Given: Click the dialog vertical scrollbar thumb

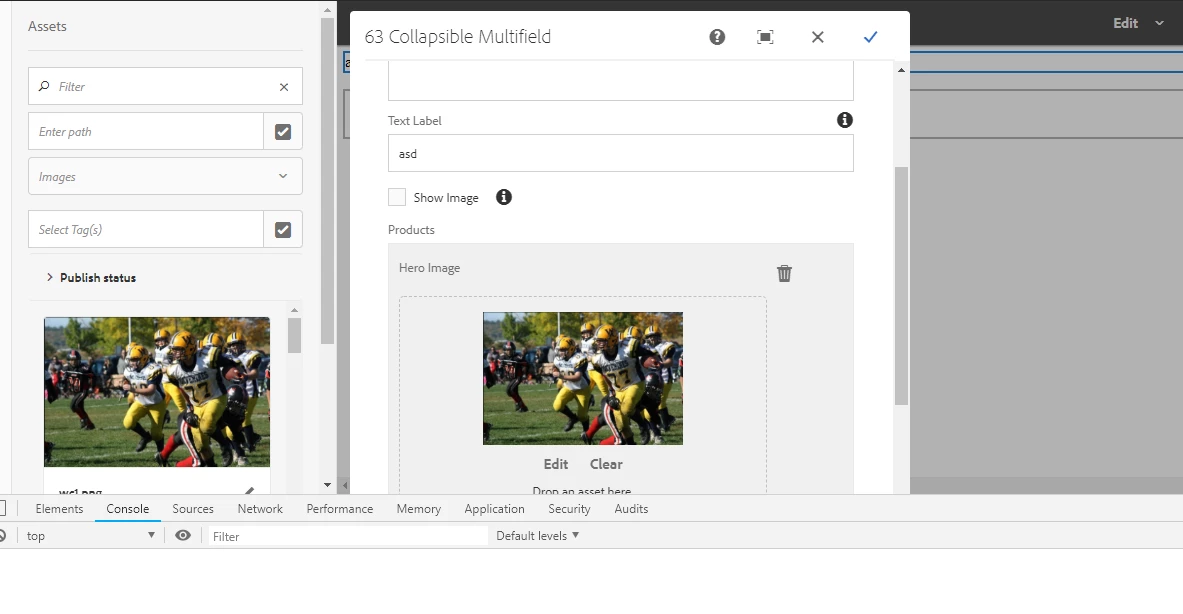Looking at the screenshot, I should (x=901, y=285).
